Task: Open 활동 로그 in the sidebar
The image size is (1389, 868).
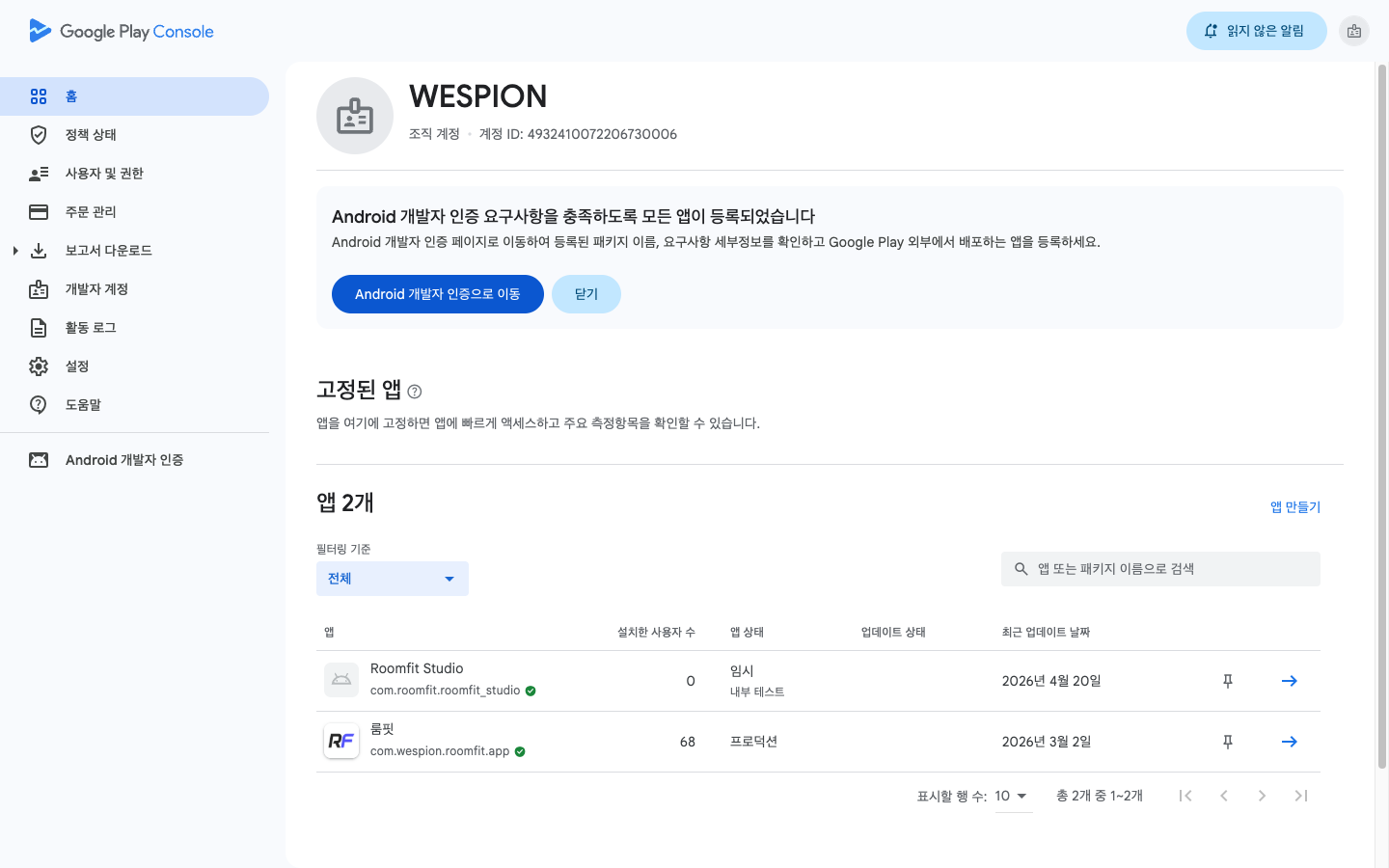Action: [x=91, y=328]
